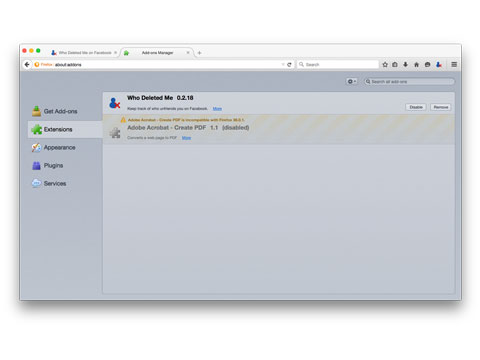Go to Home with the house icon
480x360 pixels.
point(416,64)
